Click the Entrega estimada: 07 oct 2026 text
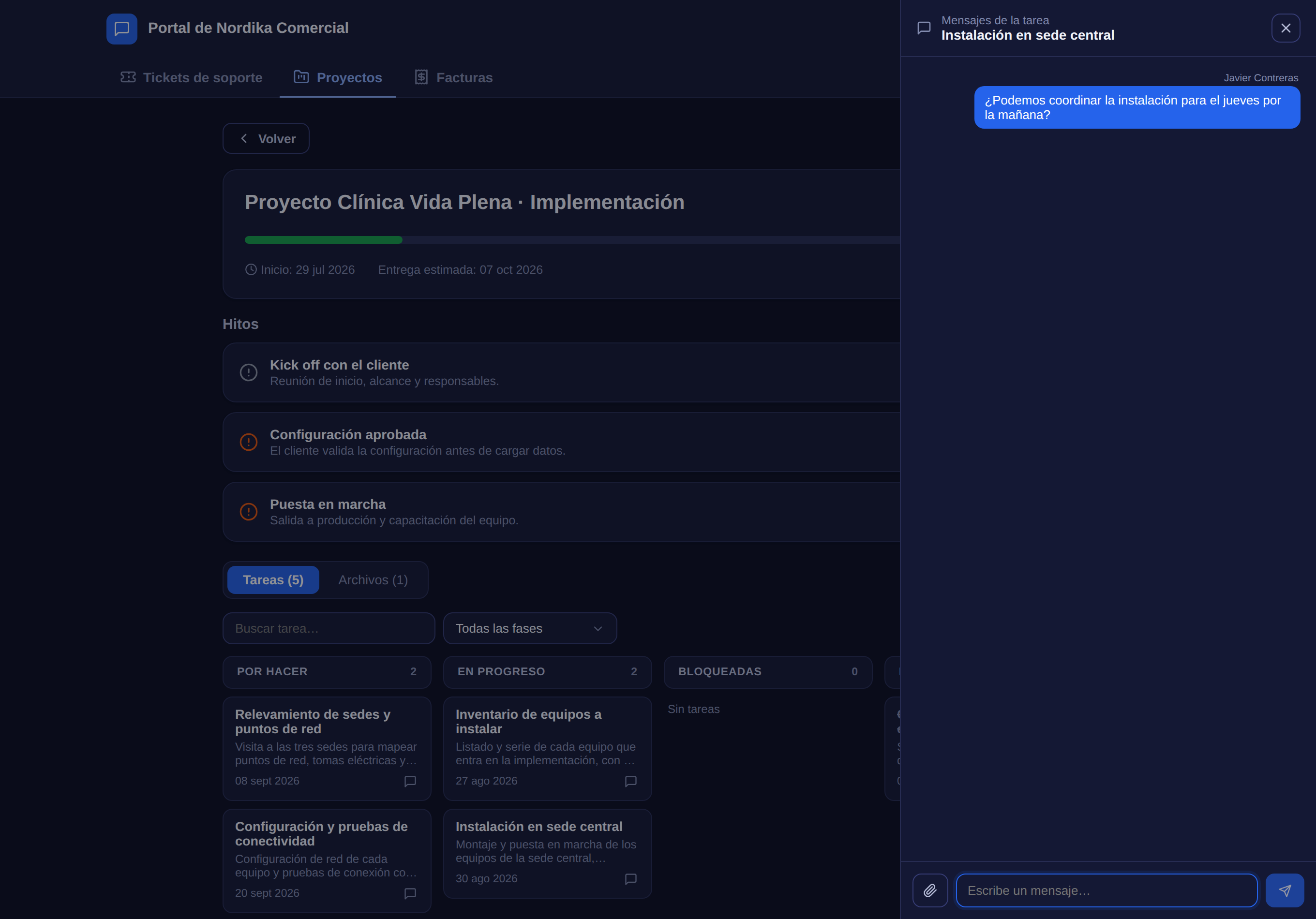The height and width of the screenshot is (919, 1316). 460,270
